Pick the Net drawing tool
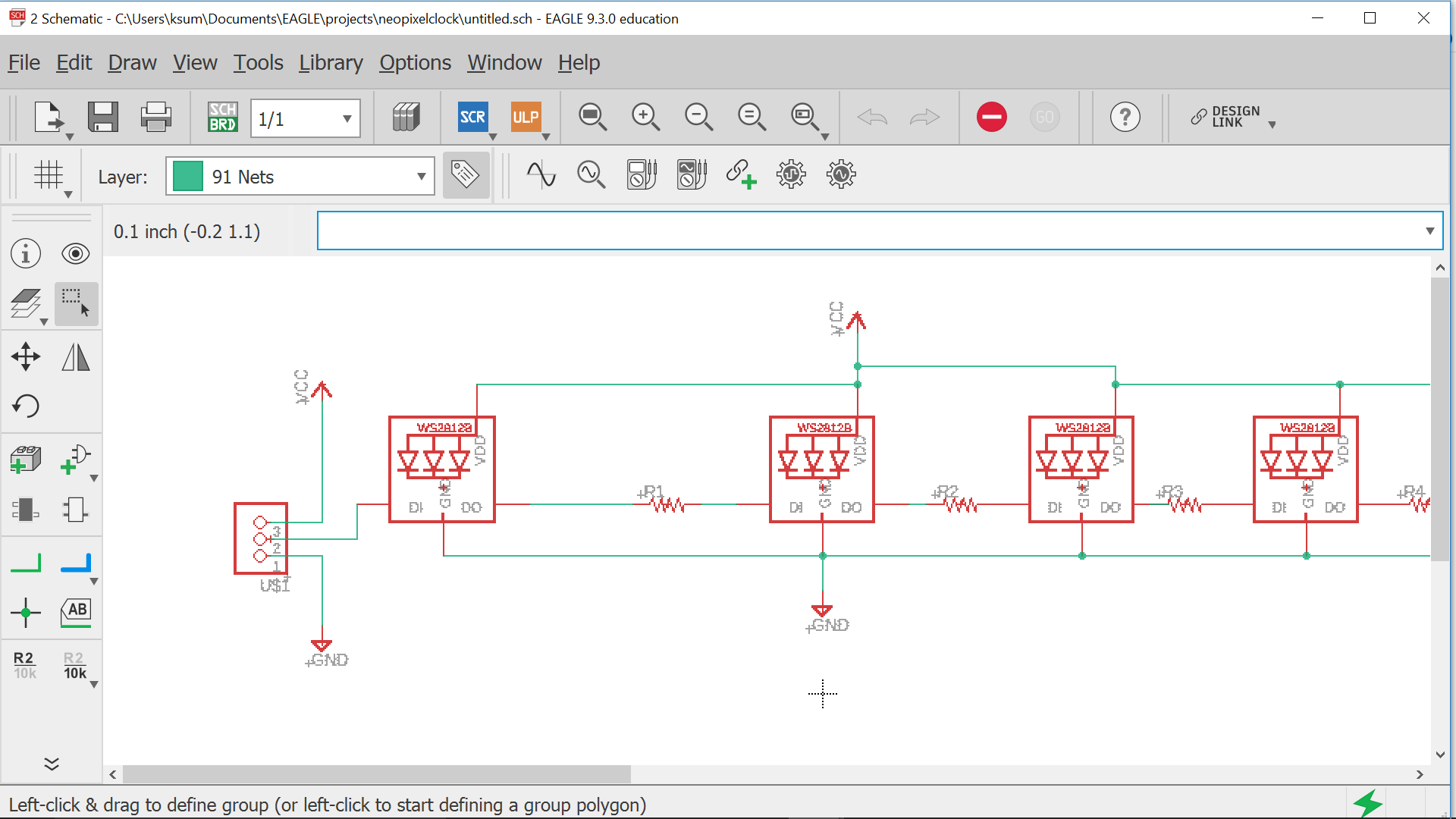The width and height of the screenshot is (1456, 819). pos(26,563)
